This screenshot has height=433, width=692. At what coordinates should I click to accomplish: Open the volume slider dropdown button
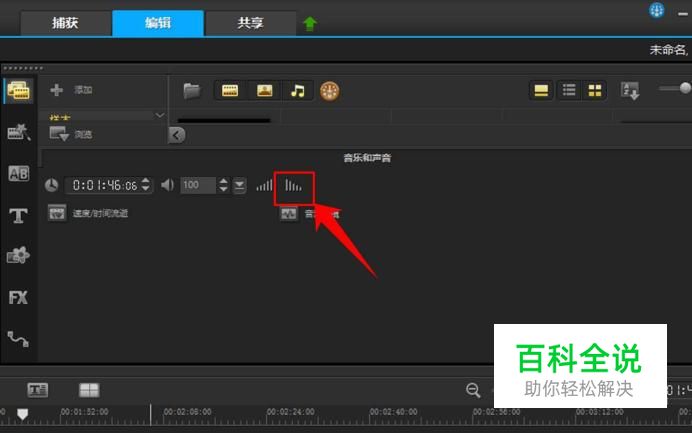click(x=239, y=185)
